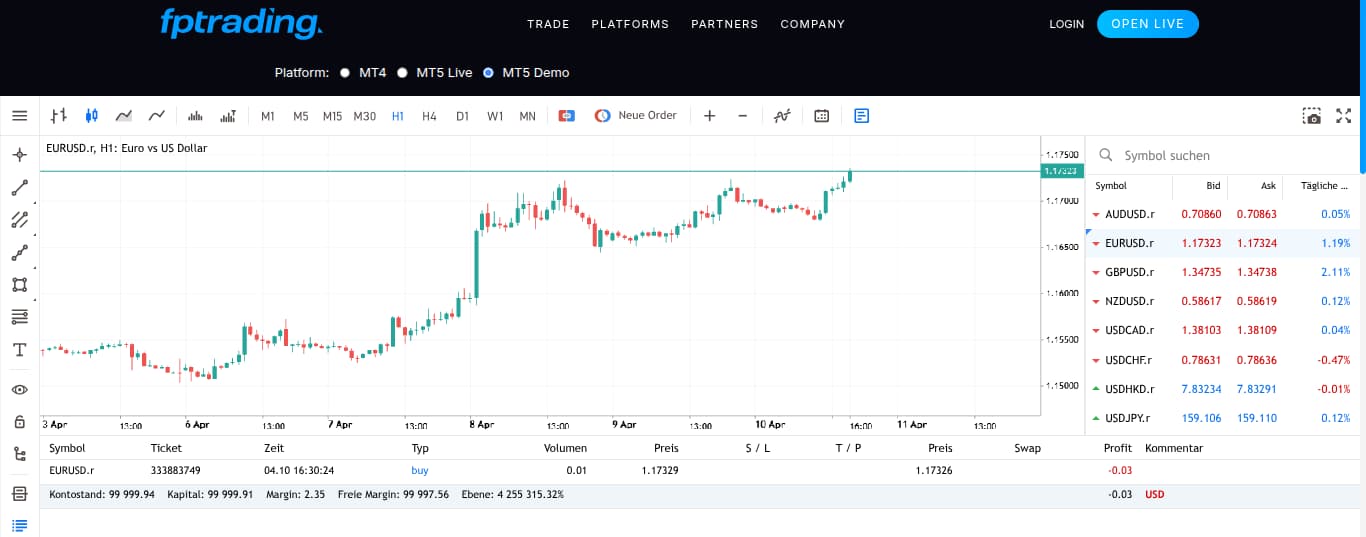The height and width of the screenshot is (537, 1366).
Task: Select GBPUSD.r in the watchlist
Action: coord(1223,272)
